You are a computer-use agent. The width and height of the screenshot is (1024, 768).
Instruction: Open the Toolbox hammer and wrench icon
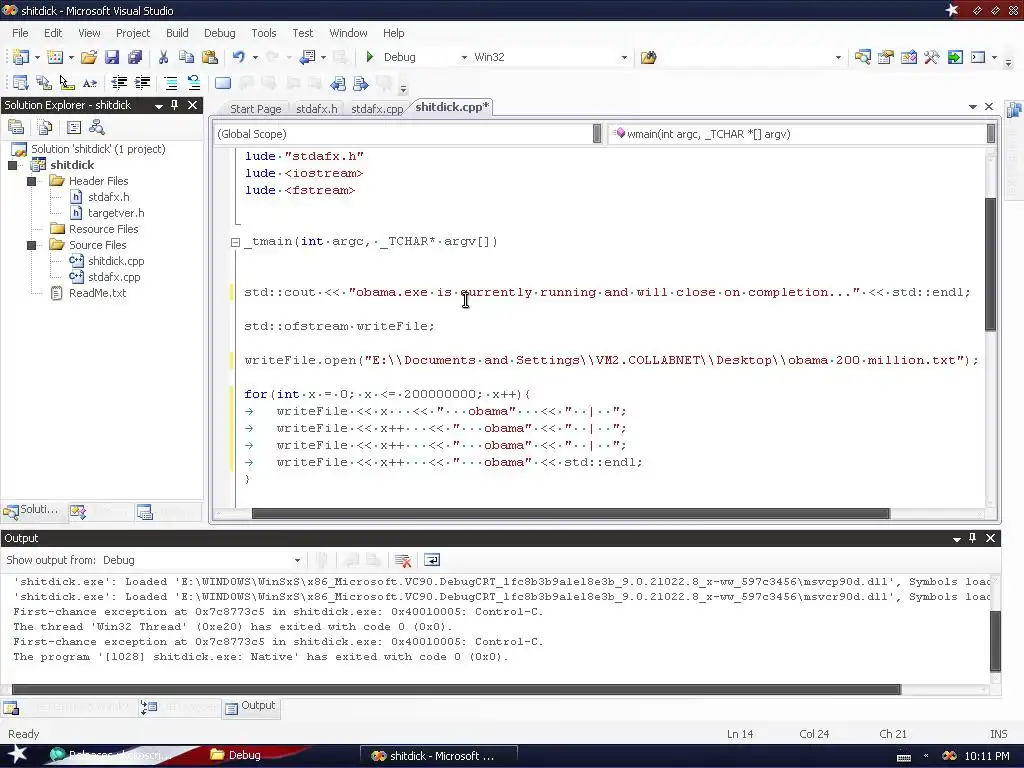(932, 57)
